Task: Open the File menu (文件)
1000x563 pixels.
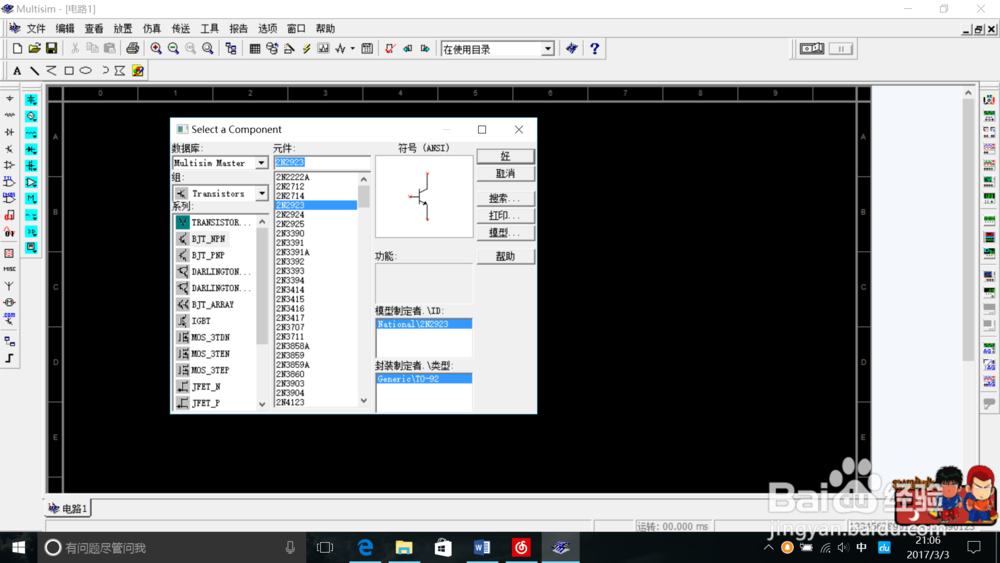Action: pyautogui.click(x=36, y=29)
